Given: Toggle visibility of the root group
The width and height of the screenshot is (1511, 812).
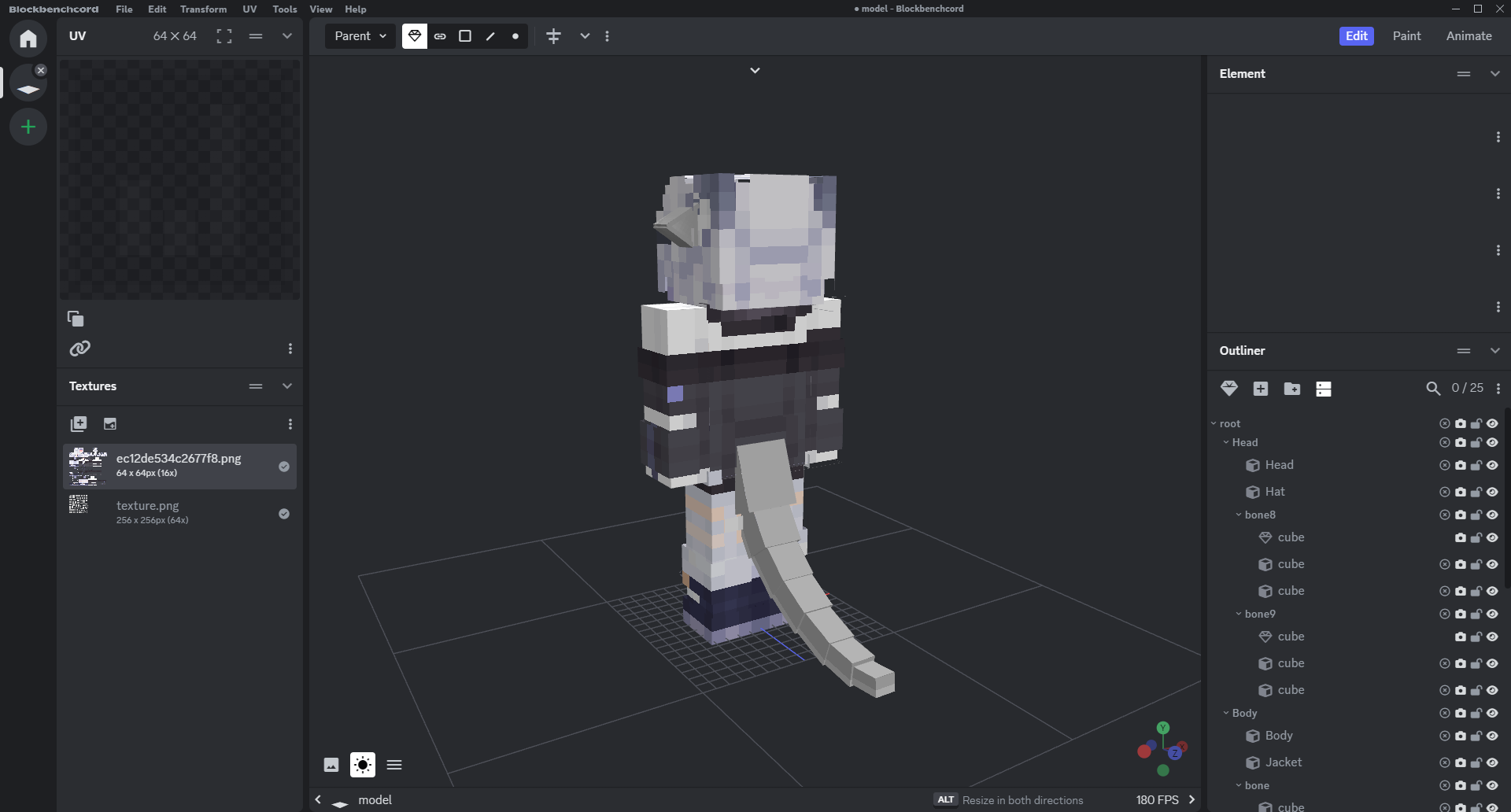Looking at the screenshot, I should pyautogui.click(x=1492, y=423).
